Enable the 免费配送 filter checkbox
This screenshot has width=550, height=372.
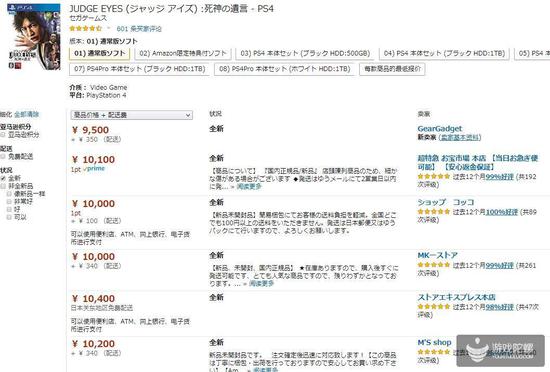click(x=3, y=156)
